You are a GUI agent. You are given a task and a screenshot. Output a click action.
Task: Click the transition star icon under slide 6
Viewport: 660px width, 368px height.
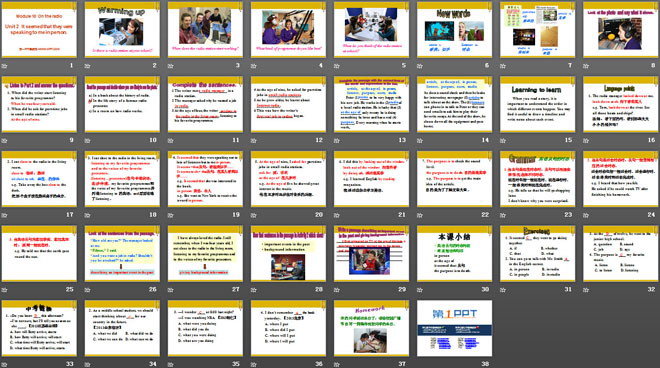(420, 66)
